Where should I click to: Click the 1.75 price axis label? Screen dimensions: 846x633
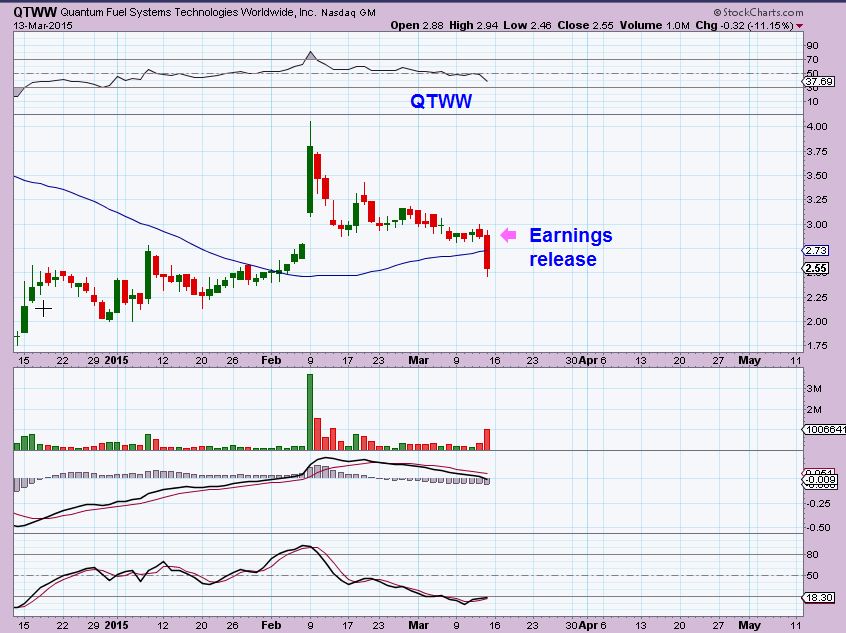[x=817, y=346]
